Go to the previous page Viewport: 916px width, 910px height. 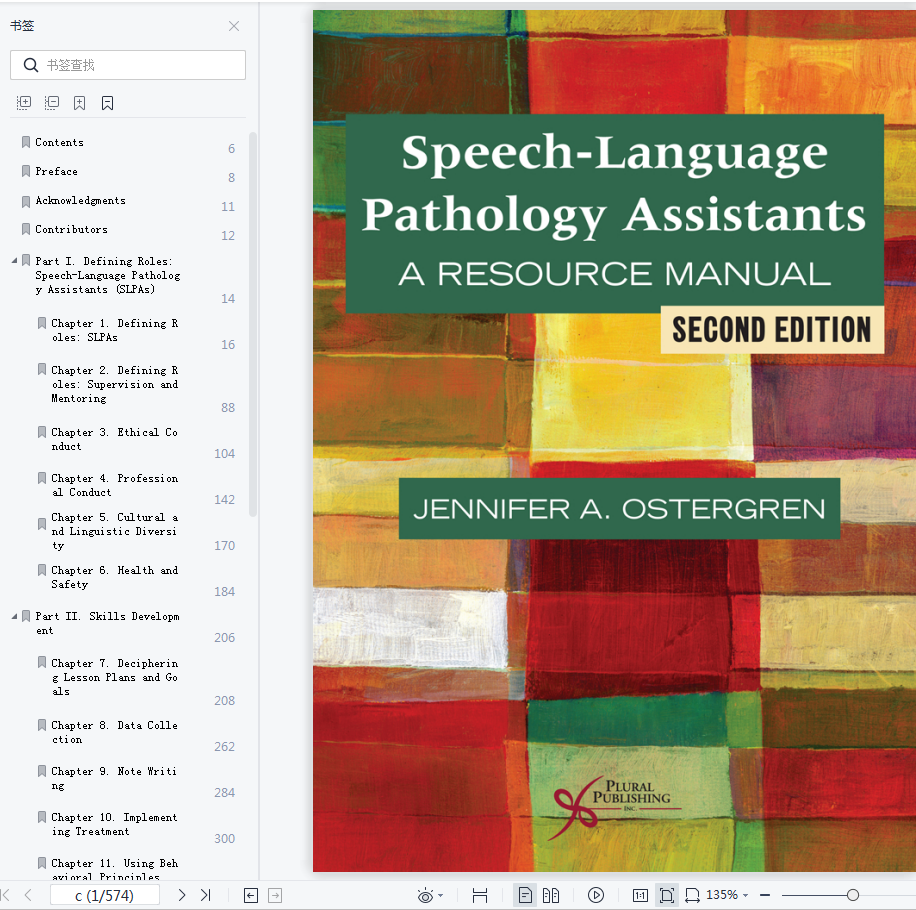(x=28, y=895)
